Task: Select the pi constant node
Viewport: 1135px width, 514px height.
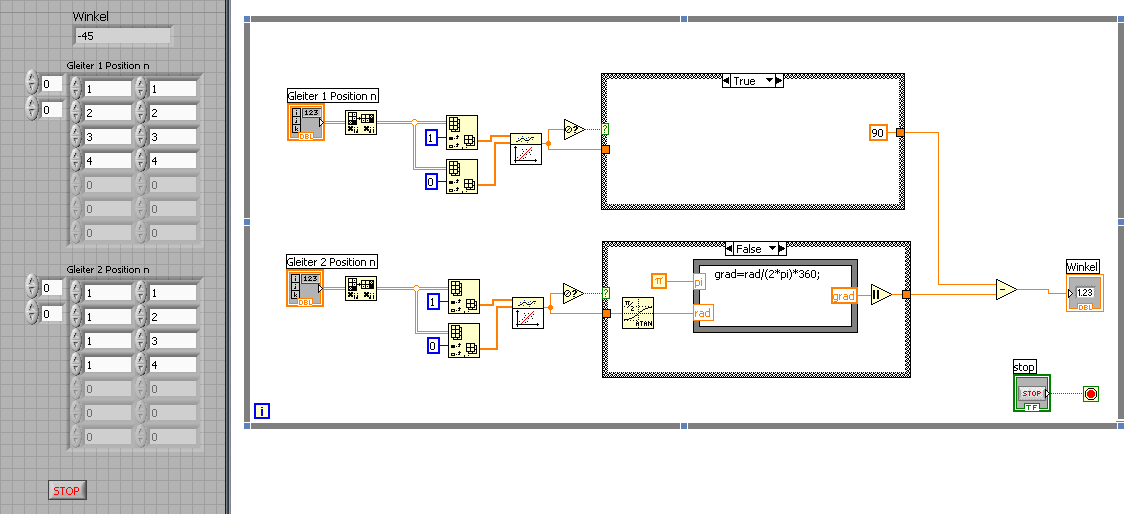Action: [x=658, y=280]
